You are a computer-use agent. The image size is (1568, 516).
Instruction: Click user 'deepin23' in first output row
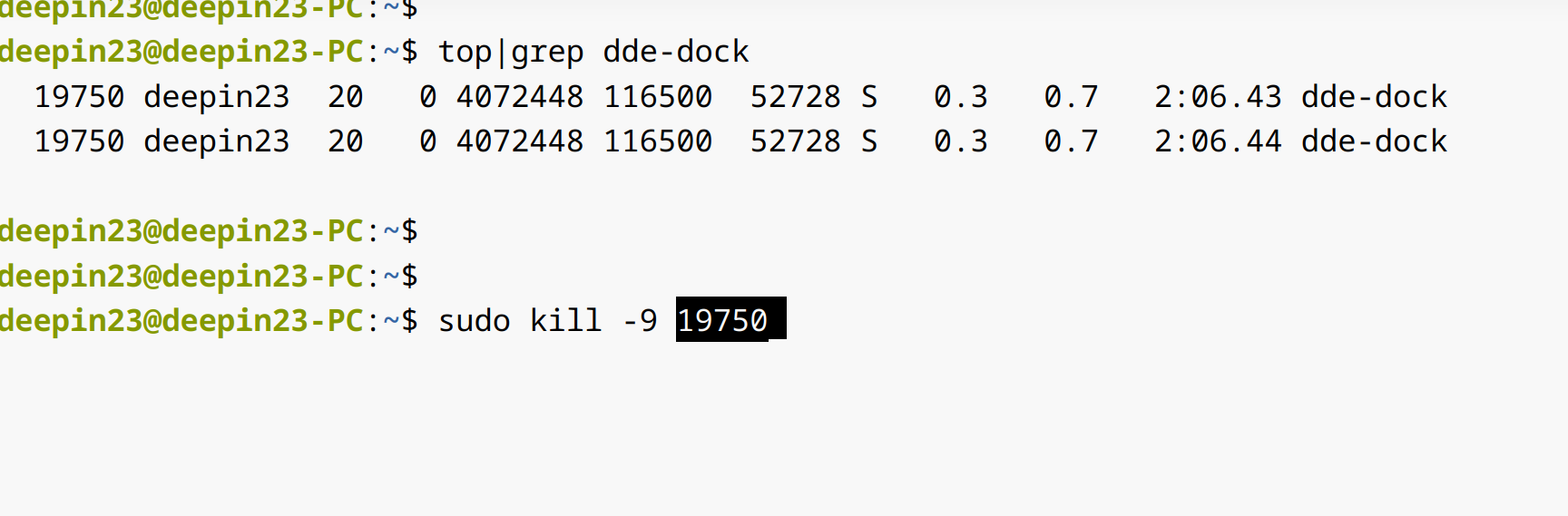coord(217,96)
